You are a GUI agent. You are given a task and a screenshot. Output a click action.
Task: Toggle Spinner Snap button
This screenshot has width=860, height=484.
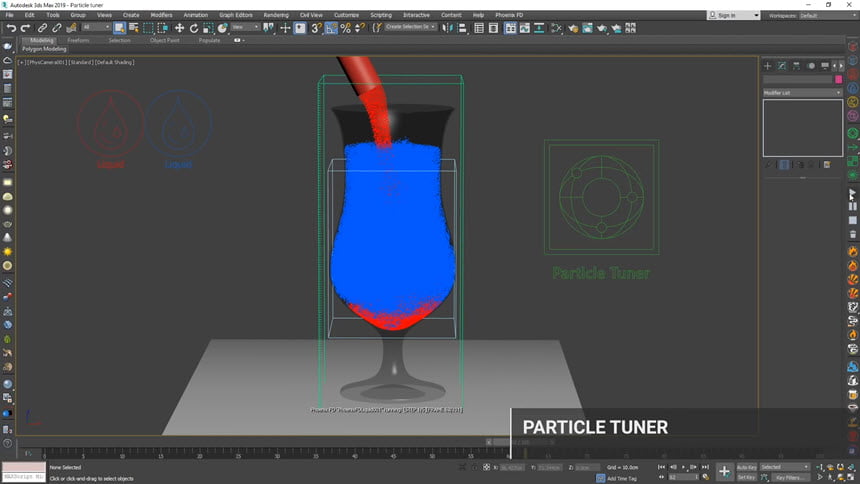[360, 28]
